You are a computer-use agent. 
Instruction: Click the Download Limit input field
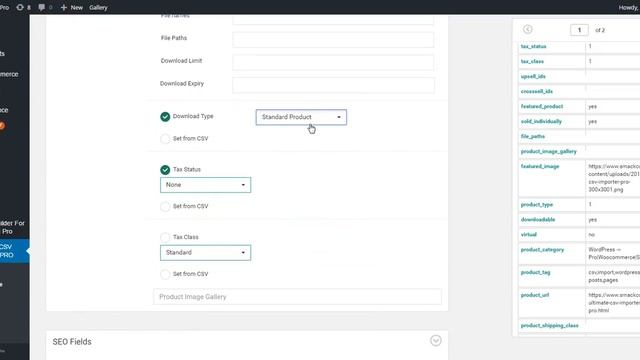click(333, 62)
